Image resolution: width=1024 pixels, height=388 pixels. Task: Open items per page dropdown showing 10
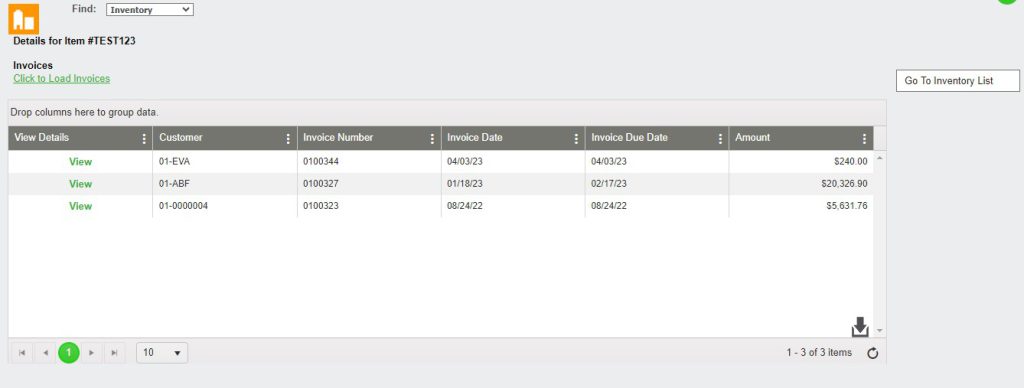click(x=162, y=353)
